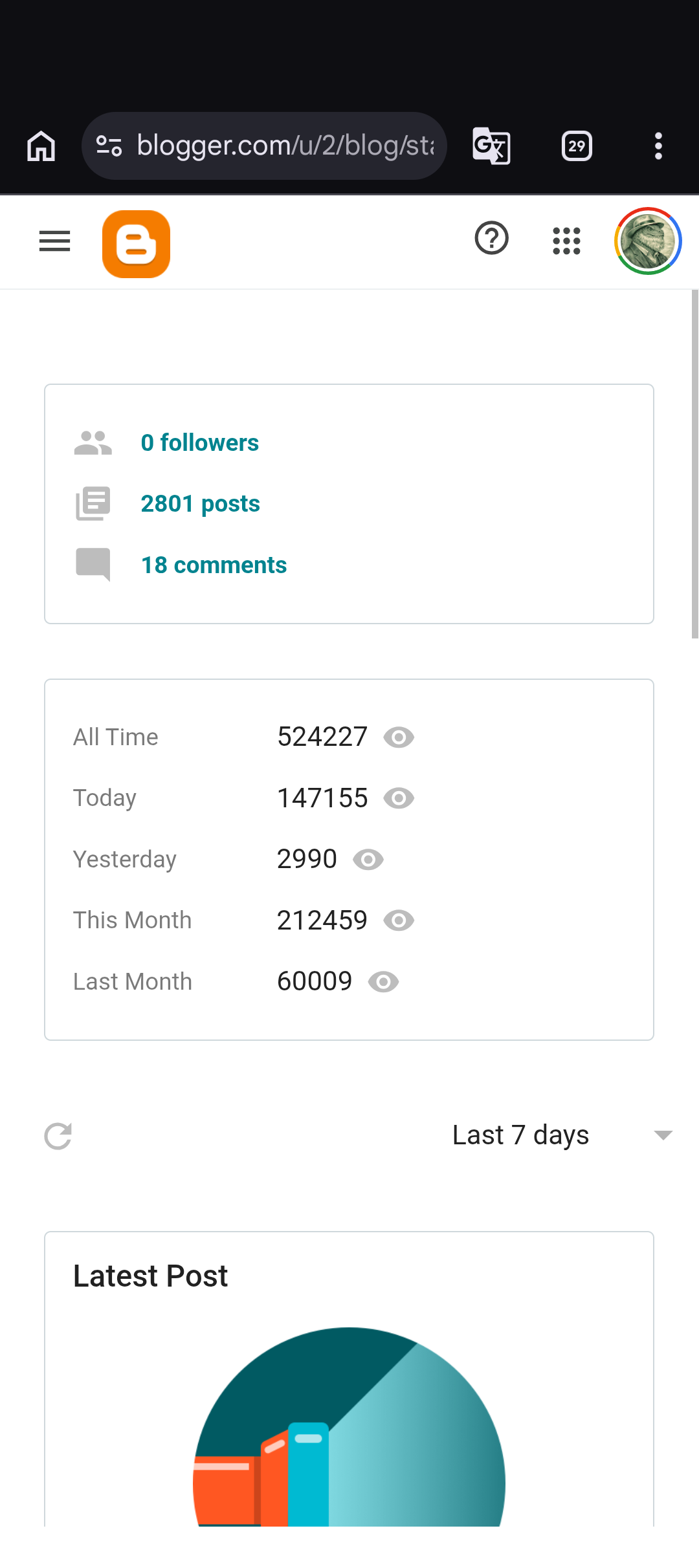699x1568 pixels.
Task: Click the eye icon beside Yesterday views
Action: pos(368,860)
